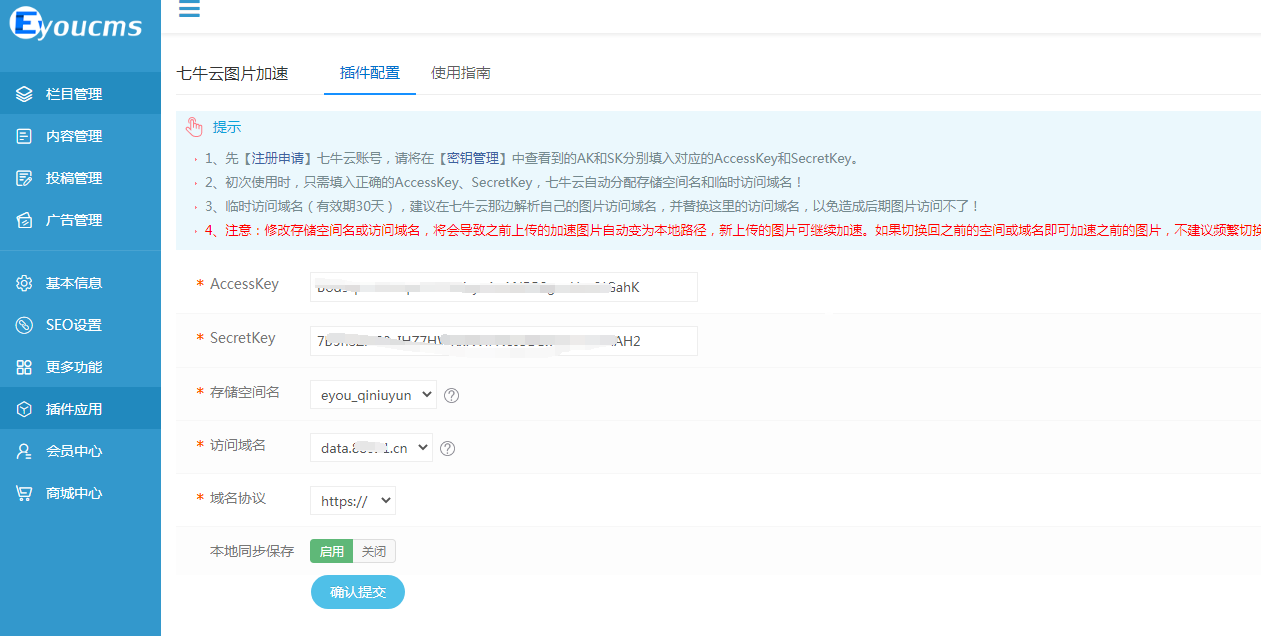This screenshot has height=636, width=1261.
Task: Open 会员中心 in the sidebar
Action: pyautogui.click(x=80, y=451)
